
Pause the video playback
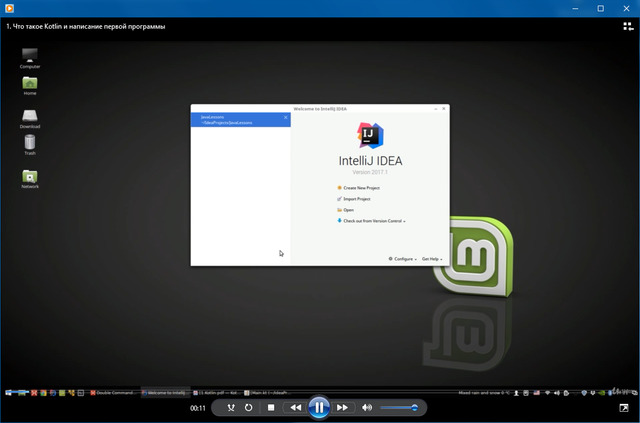tap(318, 407)
